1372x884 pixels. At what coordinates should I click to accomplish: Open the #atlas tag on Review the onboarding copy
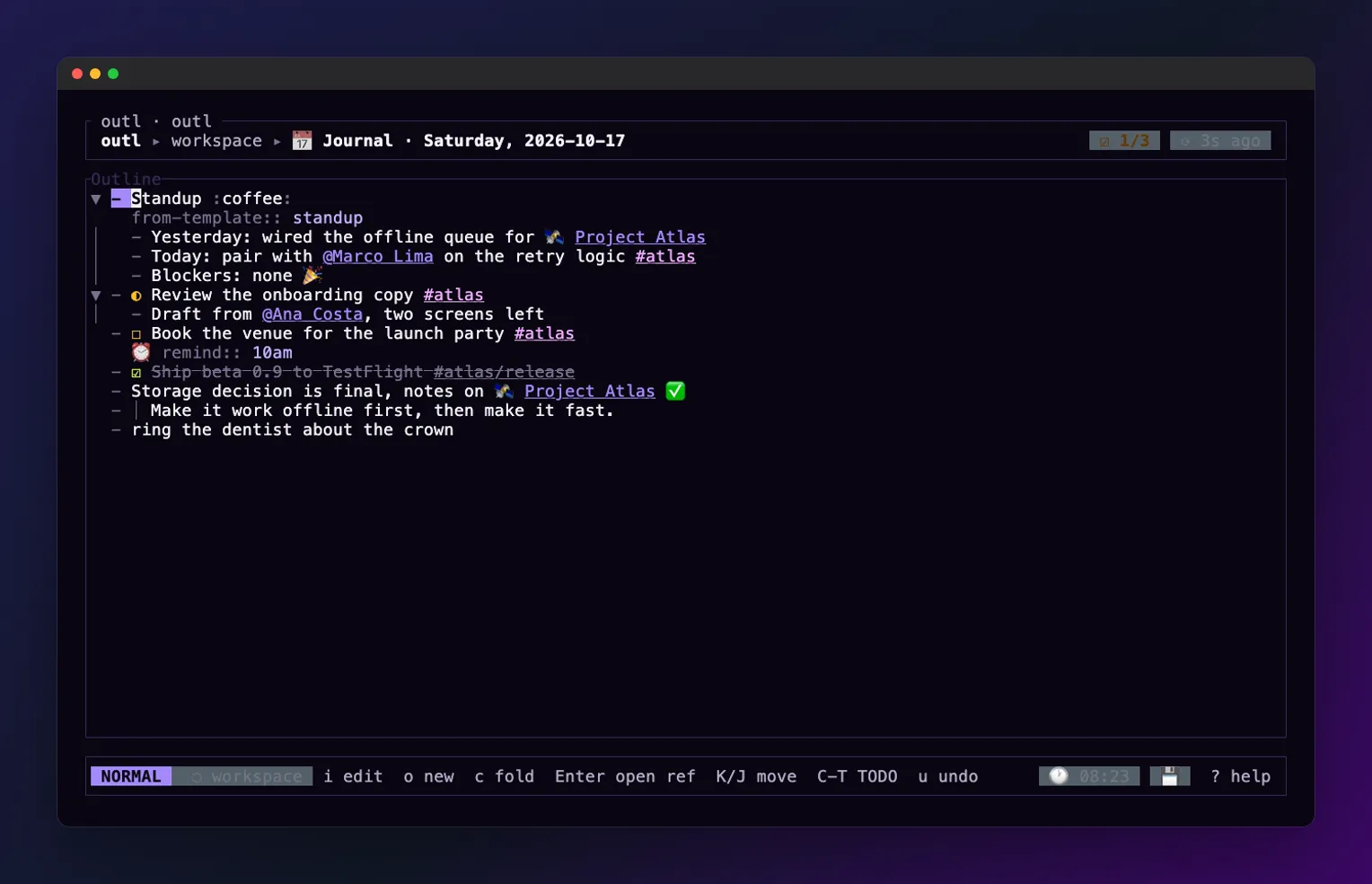(x=453, y=295)
